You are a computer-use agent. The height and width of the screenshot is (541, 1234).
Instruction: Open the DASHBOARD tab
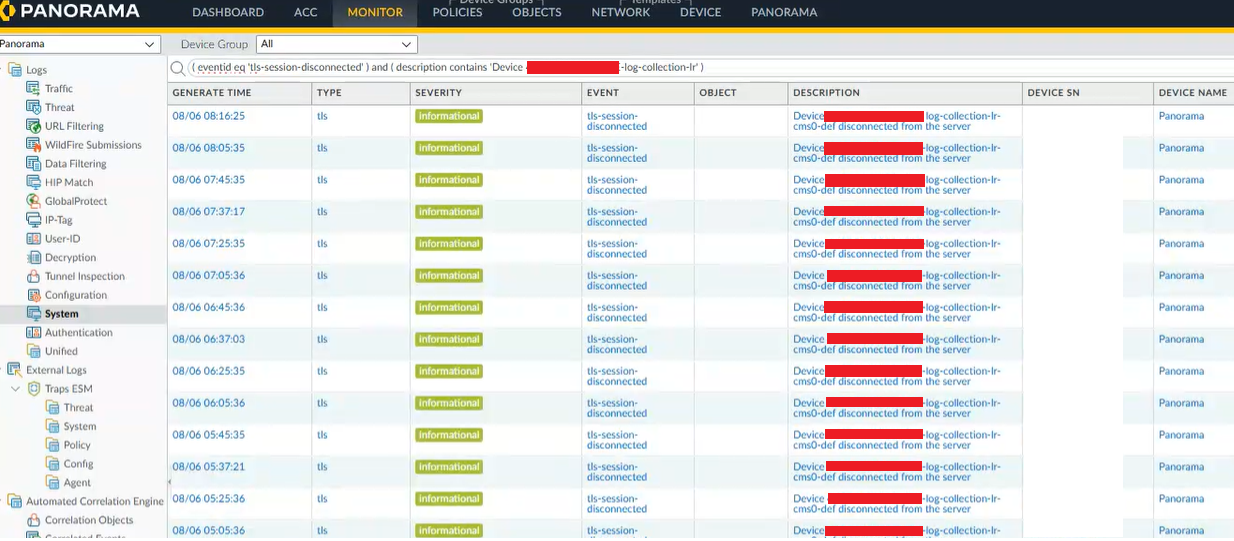[x=228, y=13]
